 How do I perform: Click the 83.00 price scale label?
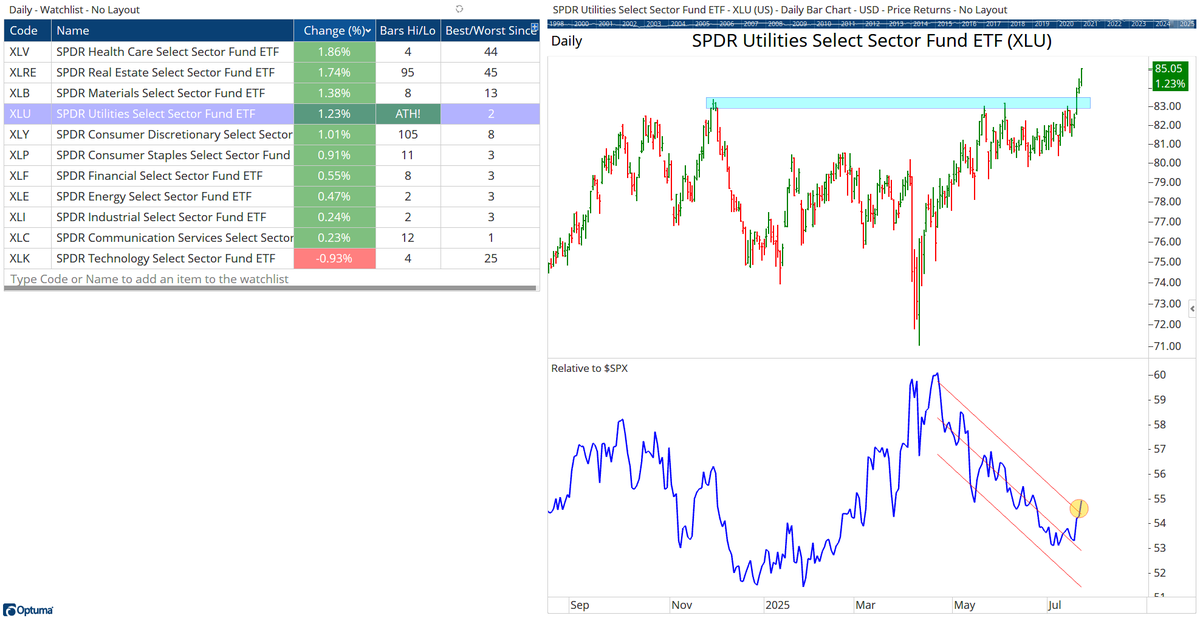(1167, 106)
